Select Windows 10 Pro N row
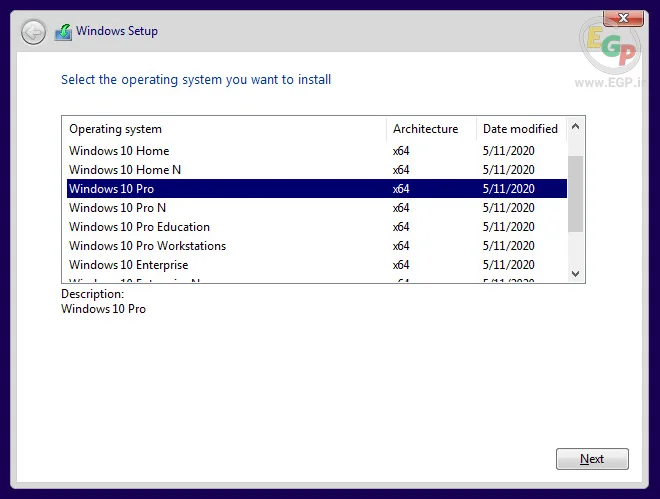660x499 pixels. (x=317, y=207)
